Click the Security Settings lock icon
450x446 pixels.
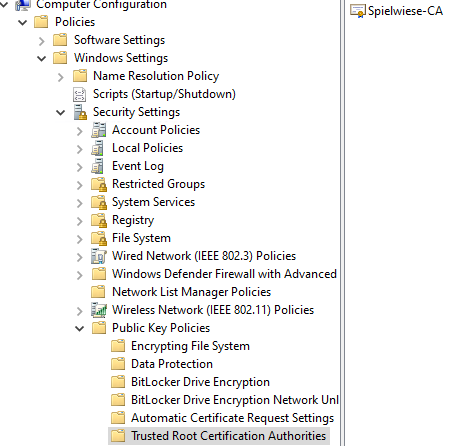click(80, 112)
